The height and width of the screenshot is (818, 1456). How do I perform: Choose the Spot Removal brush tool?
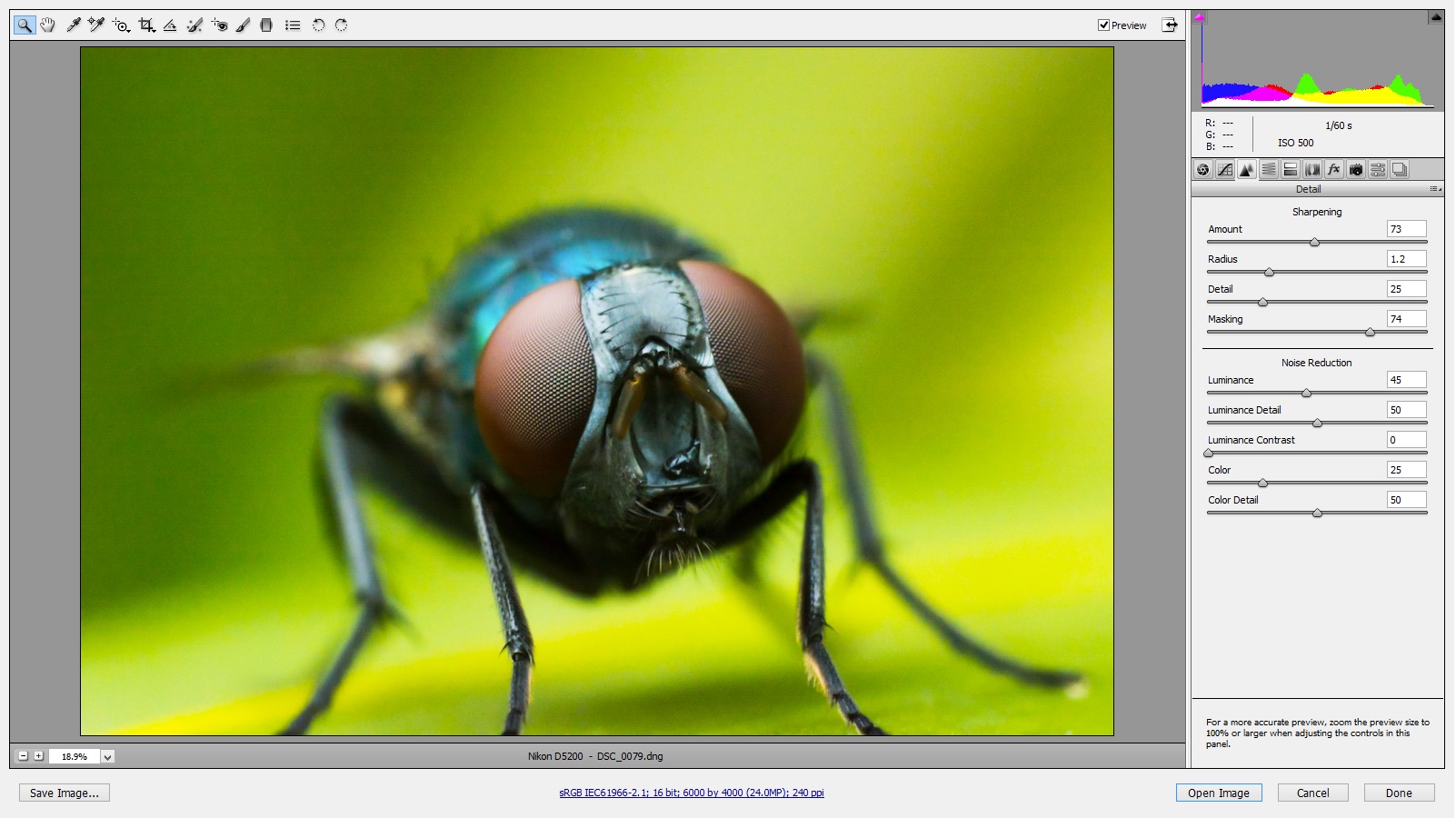[x=194, y=25]
